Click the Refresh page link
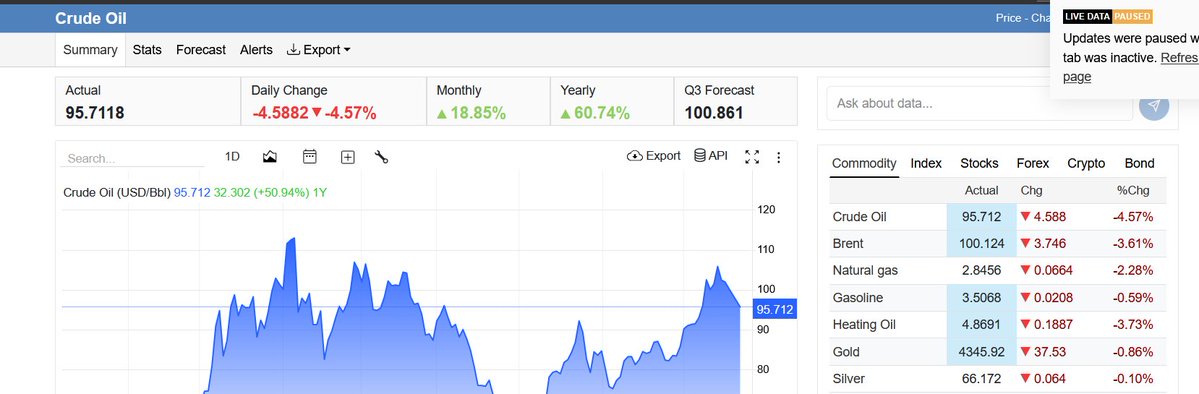This screenshot has width=1199, height=394. coord(1129,67)
